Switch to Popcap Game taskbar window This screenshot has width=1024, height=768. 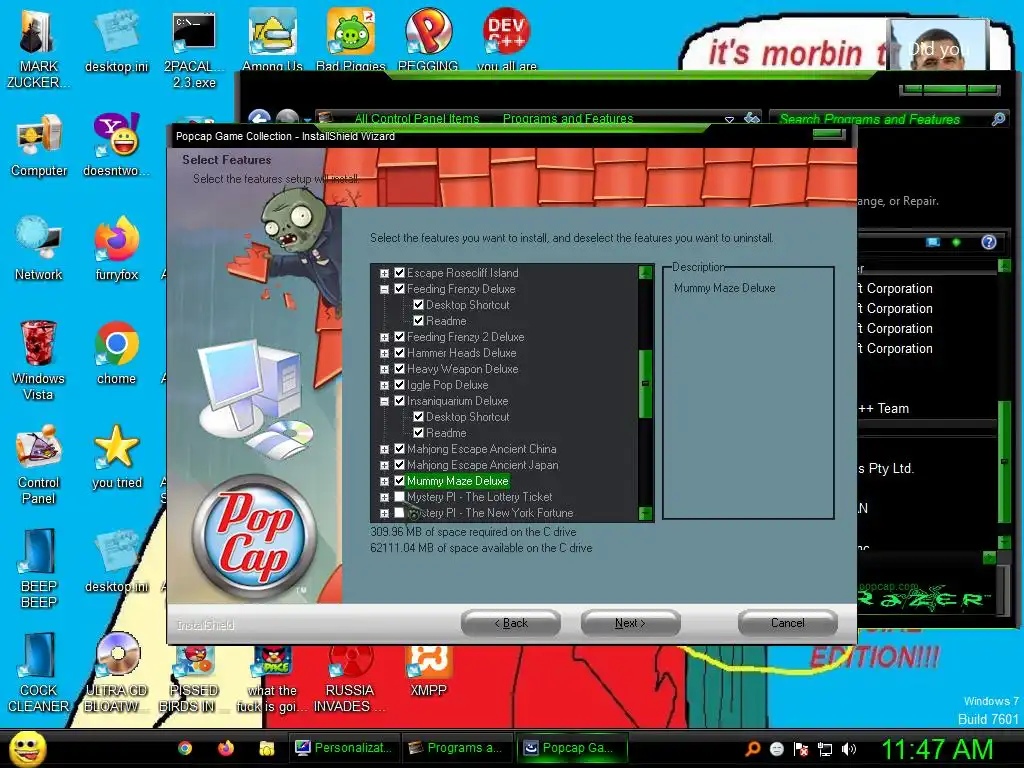[571, 748]
